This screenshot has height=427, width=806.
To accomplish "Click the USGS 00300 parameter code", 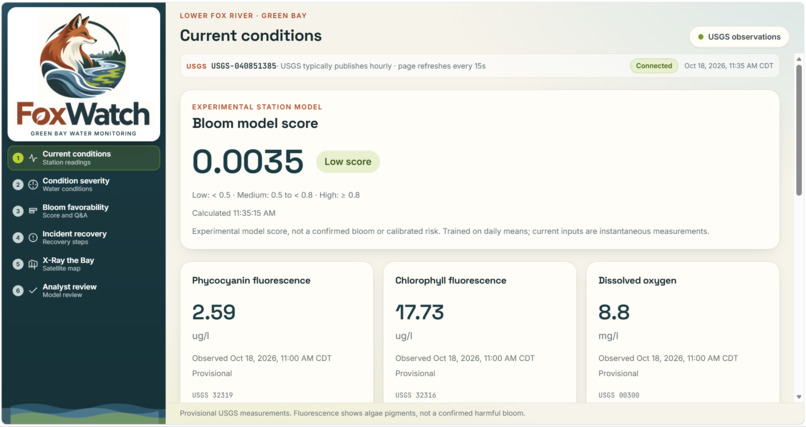I will tap(619, 395).
